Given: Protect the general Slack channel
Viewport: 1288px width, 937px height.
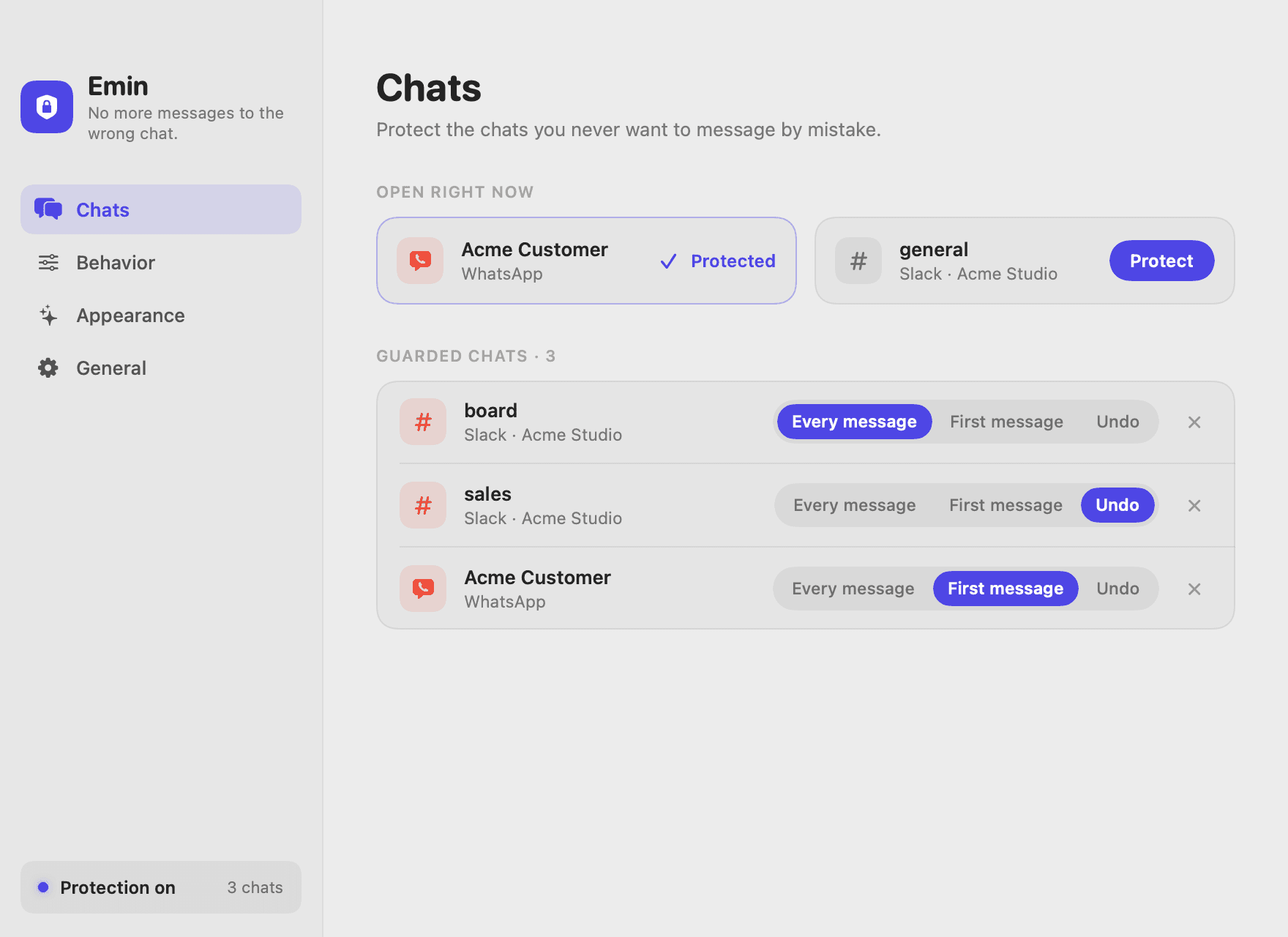Looking at the screenshot, I should [1161, 261].
